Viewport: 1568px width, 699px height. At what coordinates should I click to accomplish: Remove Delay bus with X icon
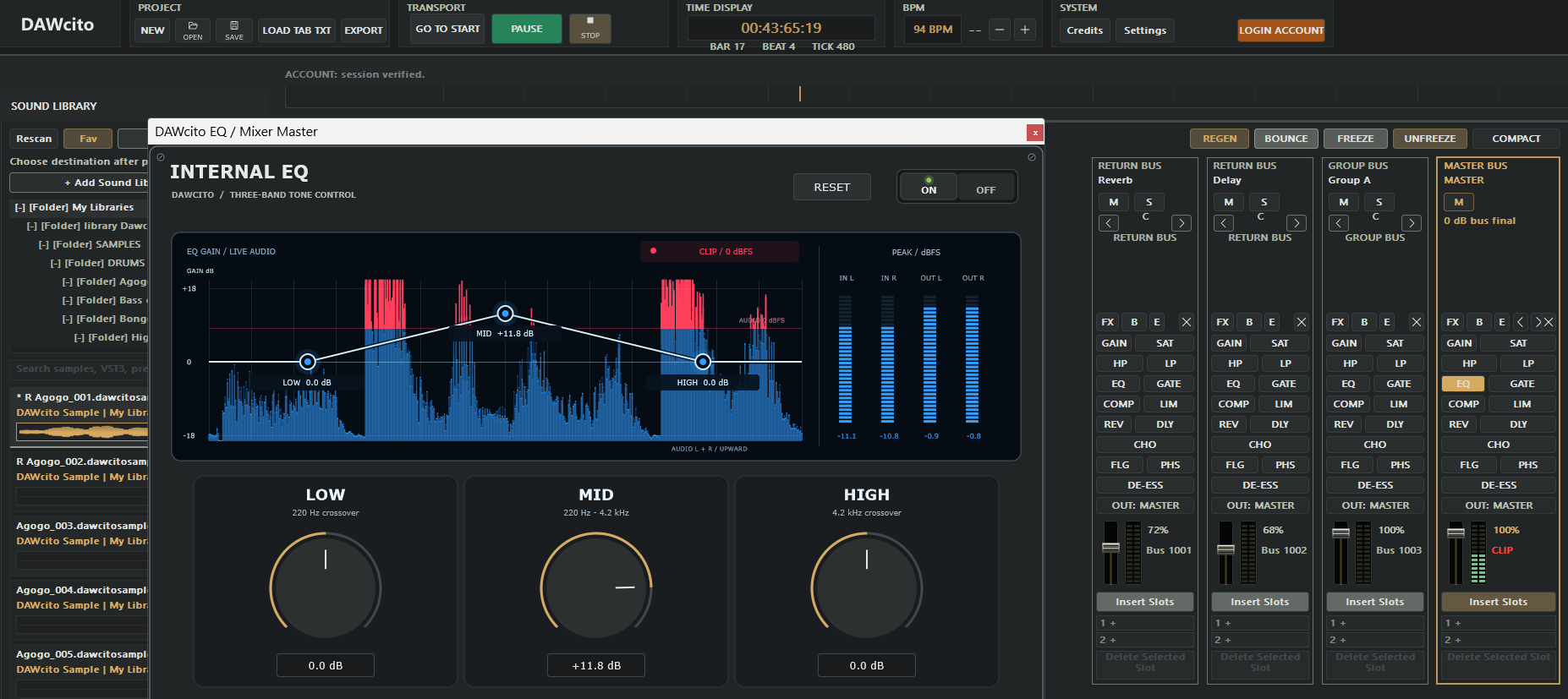1301,322
